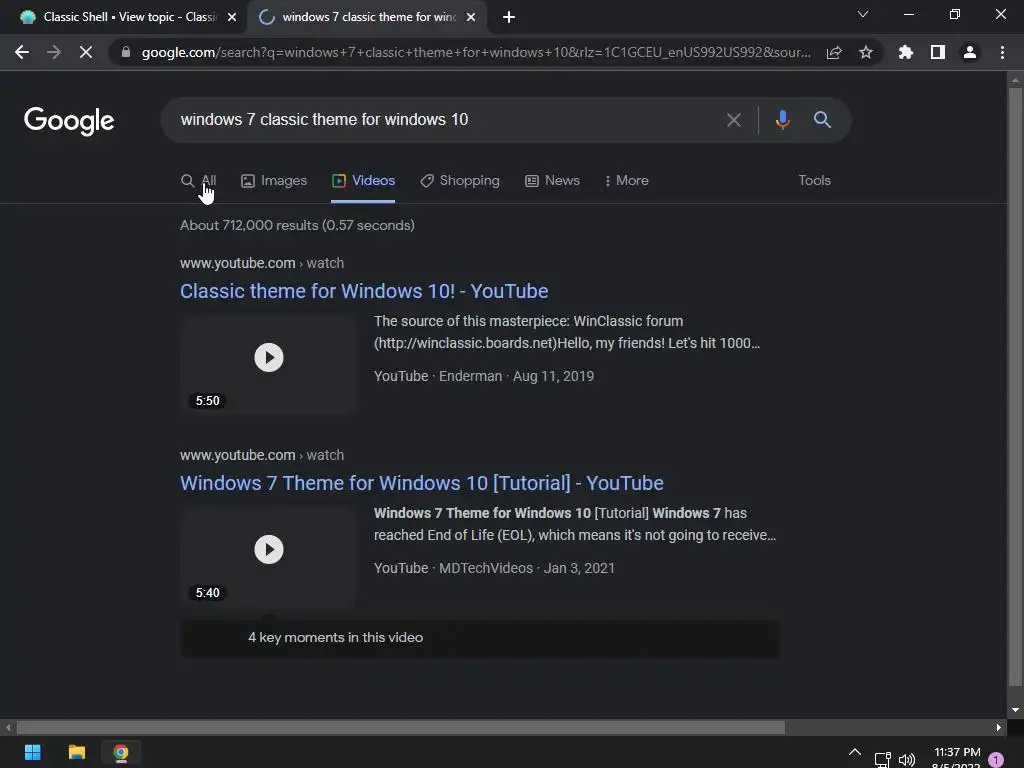Click 'YouTube · Enderman · Aug 11, 2019' text
The height and width of the screenshot is (768, 1024).
click(x=484, y=376)
